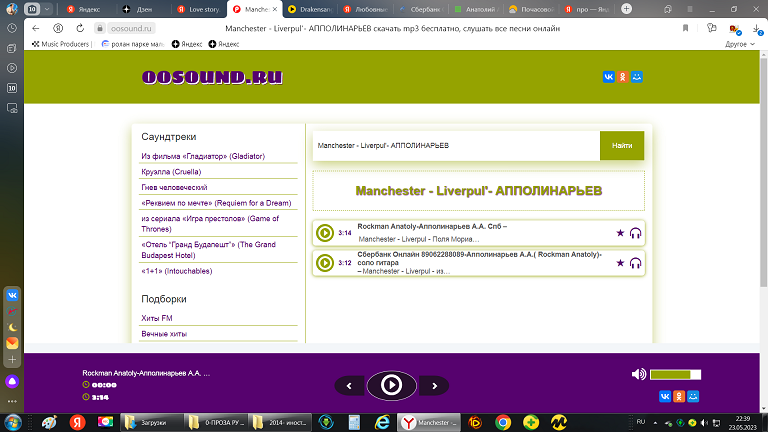This screenshot has height=432, width=768.
Task: Reload the page with refresh icon
Action: [80, 28]
